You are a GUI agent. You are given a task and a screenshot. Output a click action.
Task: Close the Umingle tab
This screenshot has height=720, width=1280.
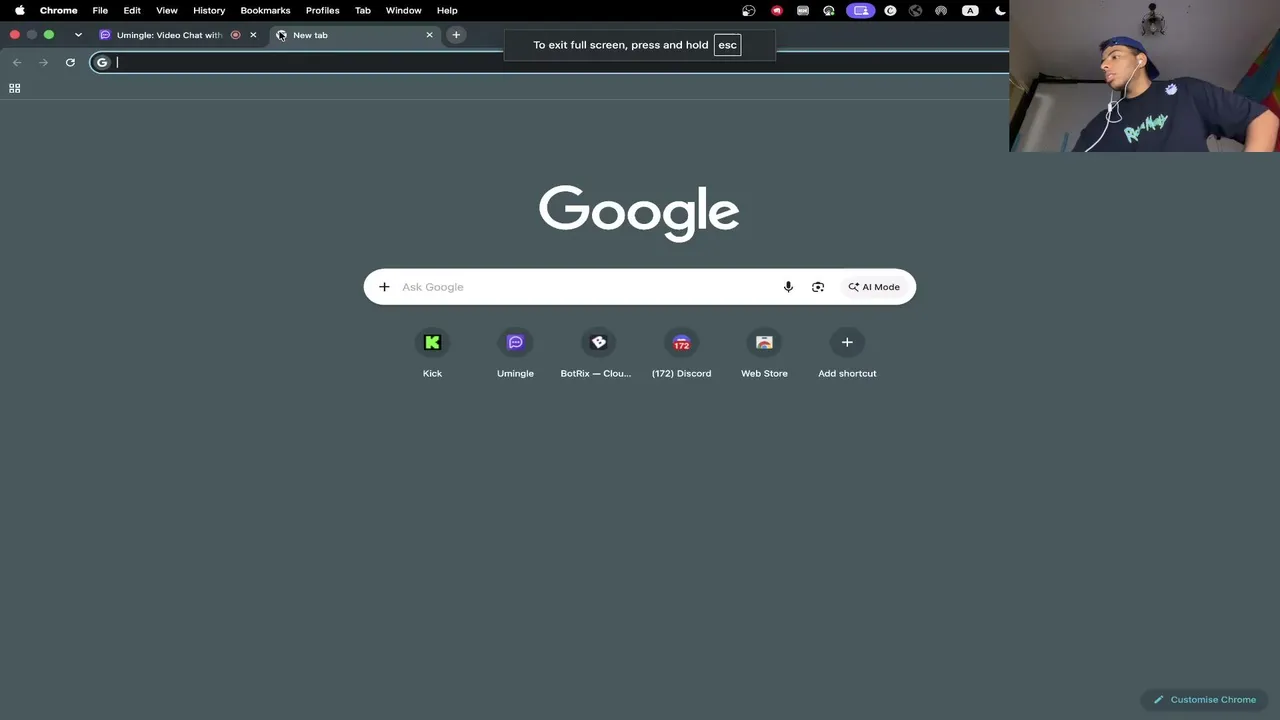tap(253, 35)
